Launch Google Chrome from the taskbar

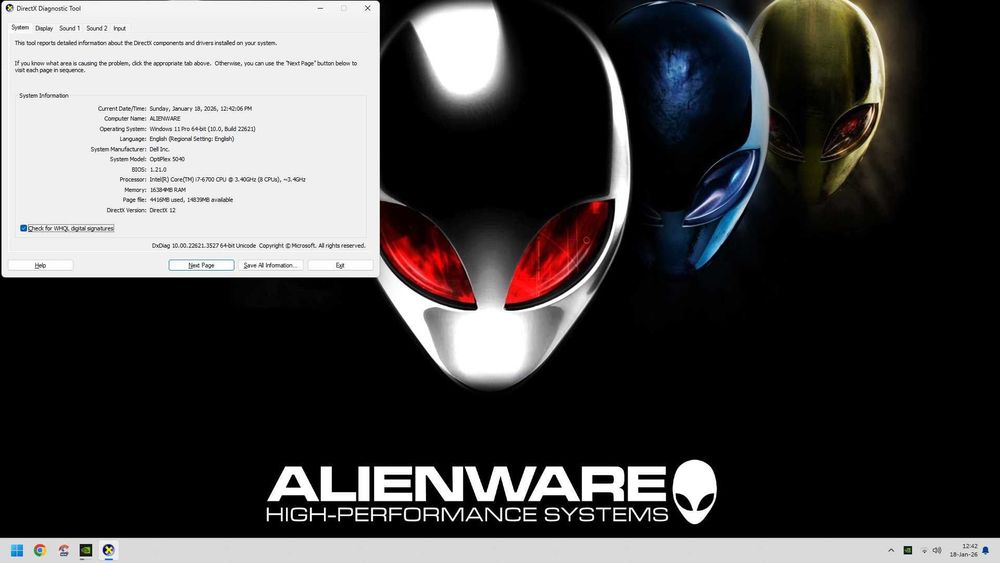coord(40,550)
